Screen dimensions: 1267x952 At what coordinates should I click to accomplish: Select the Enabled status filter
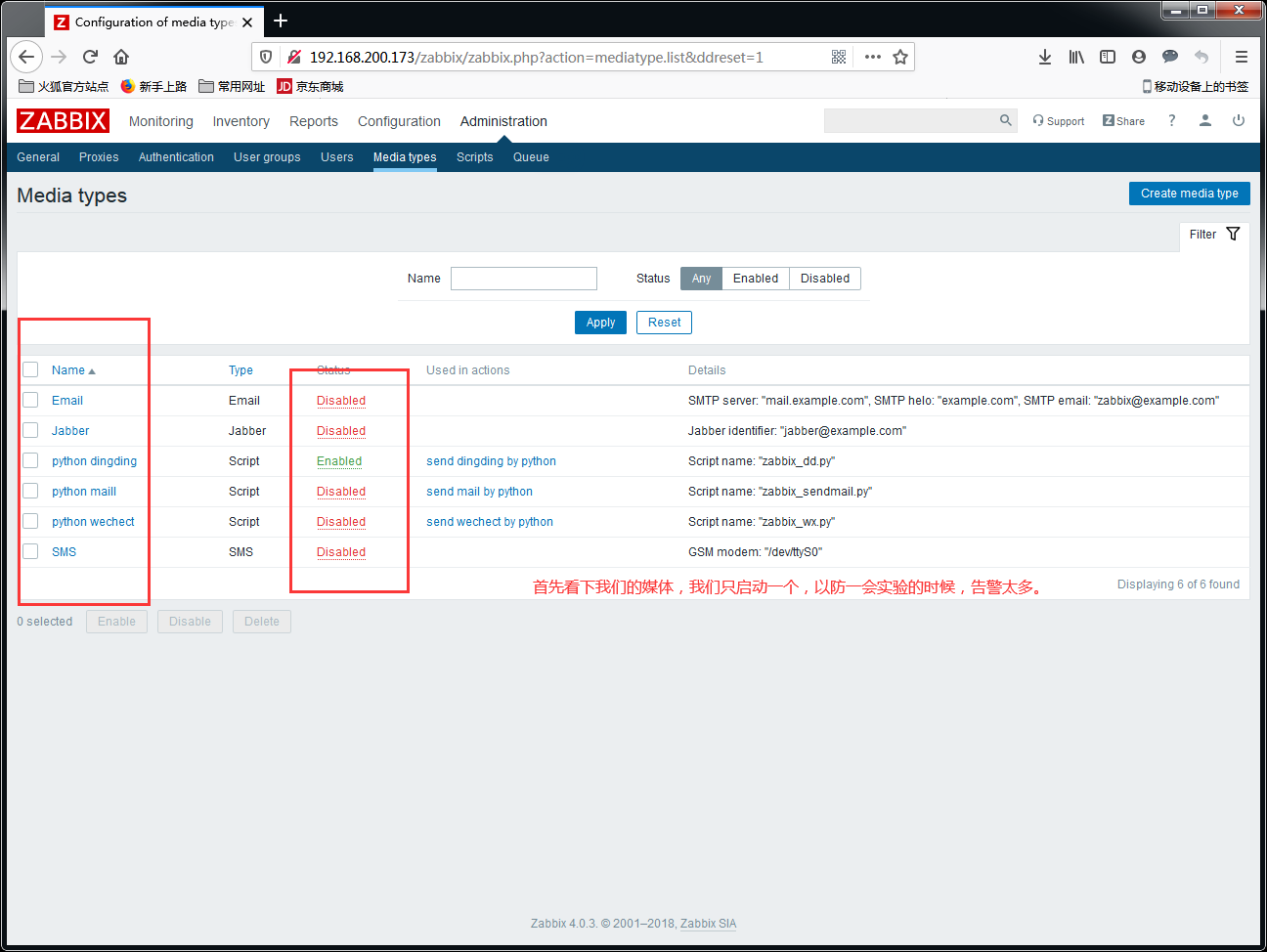click(x=756, y=279)
